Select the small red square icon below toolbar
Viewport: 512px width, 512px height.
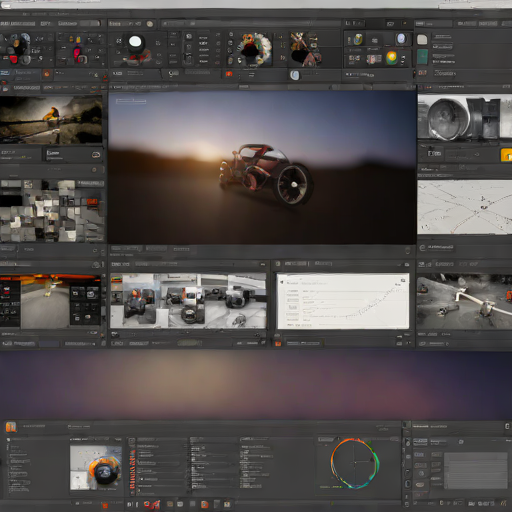pyautogui.click(x=229, y=74)
